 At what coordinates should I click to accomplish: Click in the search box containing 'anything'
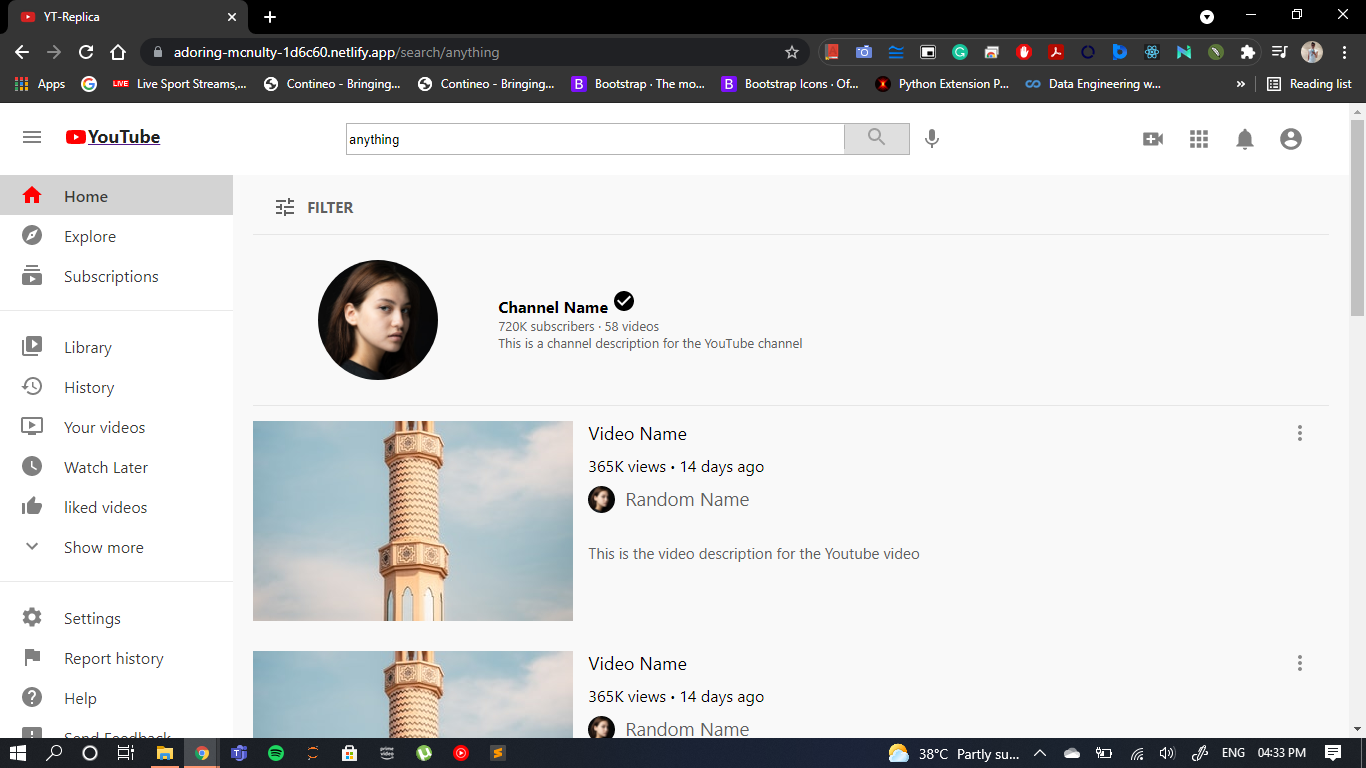tap(595, 139)
